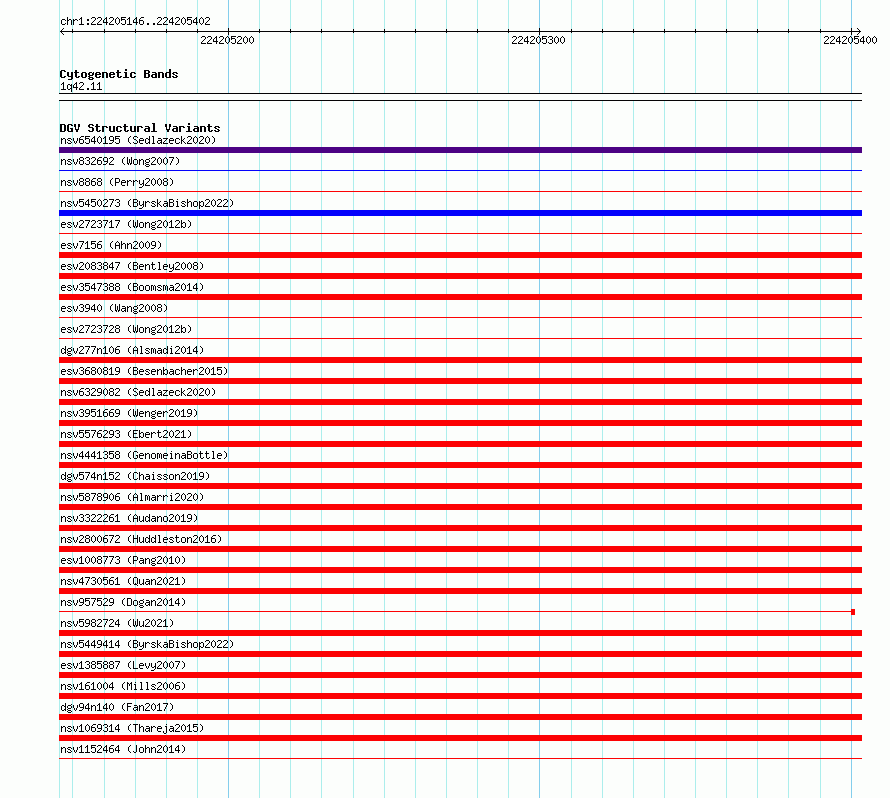Click ruler position label 224205400
The height and width of the screenshot is (798, 890).
(850, 40)
